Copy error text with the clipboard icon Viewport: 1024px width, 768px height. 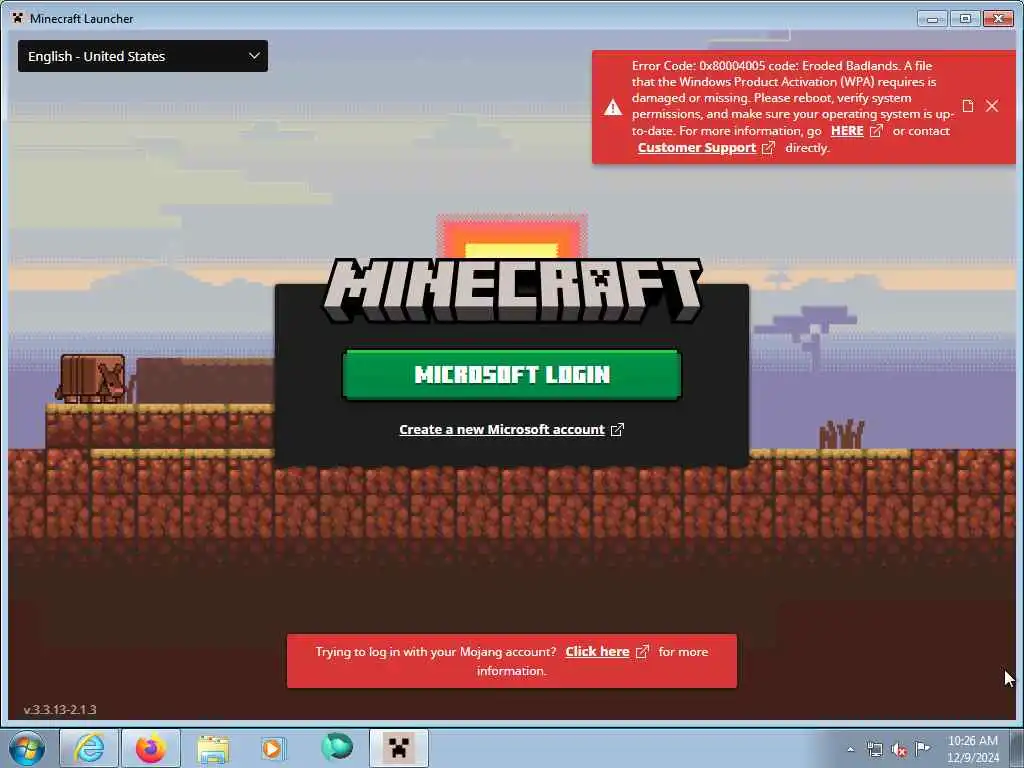[968, 106]
